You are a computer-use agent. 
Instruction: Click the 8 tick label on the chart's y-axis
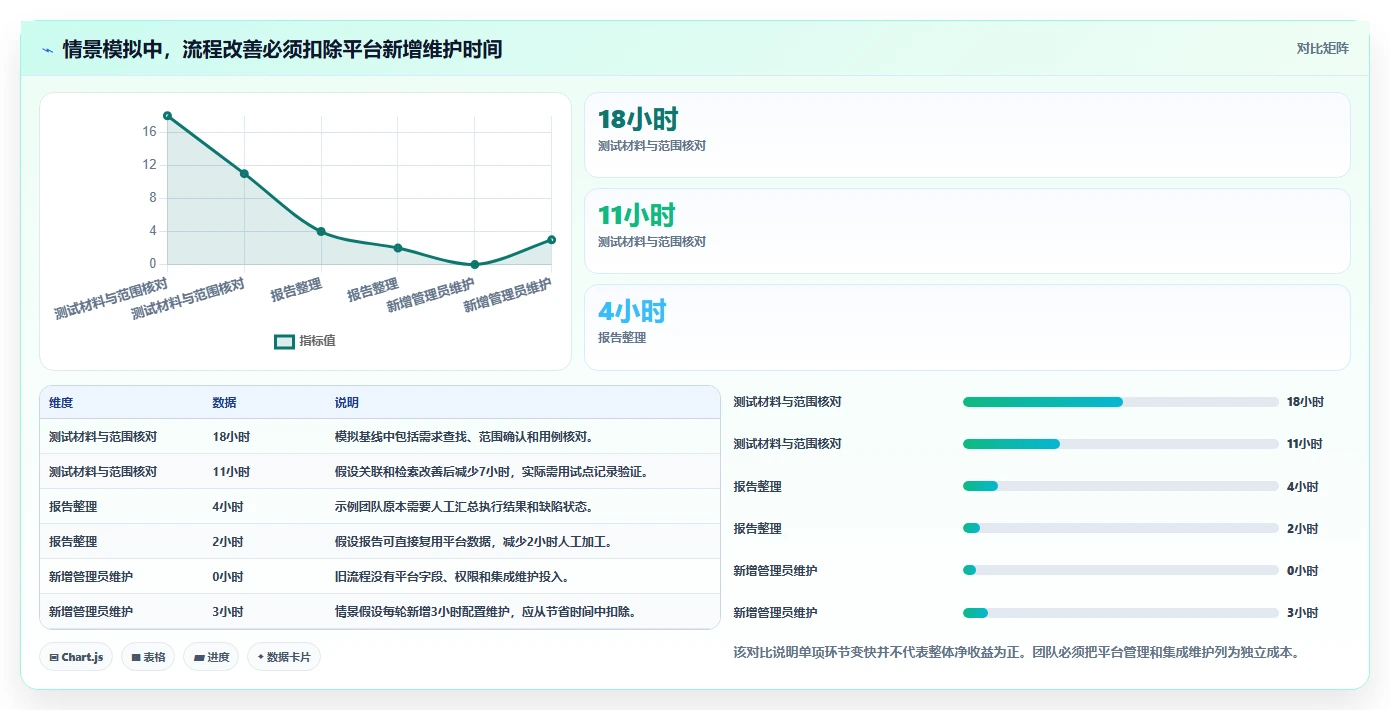[153, 198]
